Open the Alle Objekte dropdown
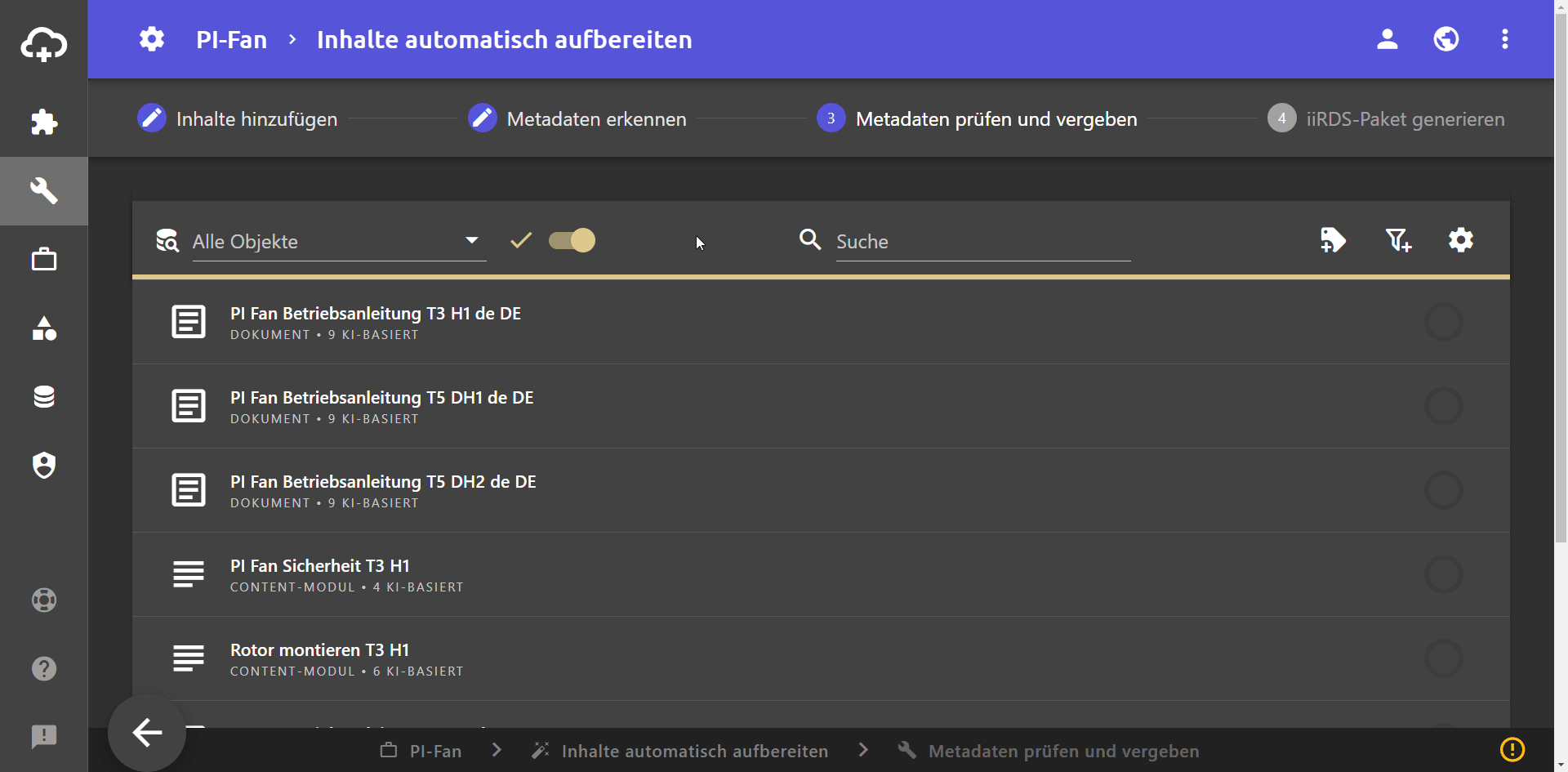Screen dimensions: 1568x772 [339, 242]
